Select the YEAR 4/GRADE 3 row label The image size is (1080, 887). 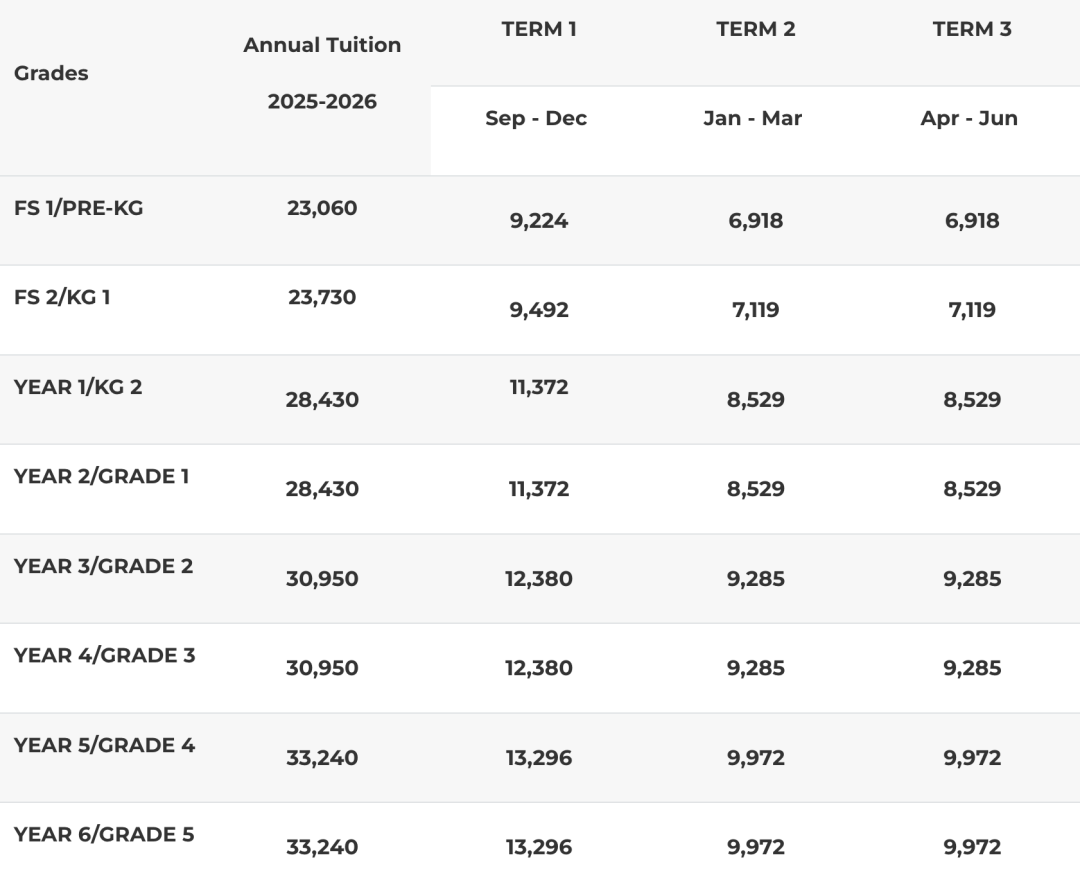(104, 655)
